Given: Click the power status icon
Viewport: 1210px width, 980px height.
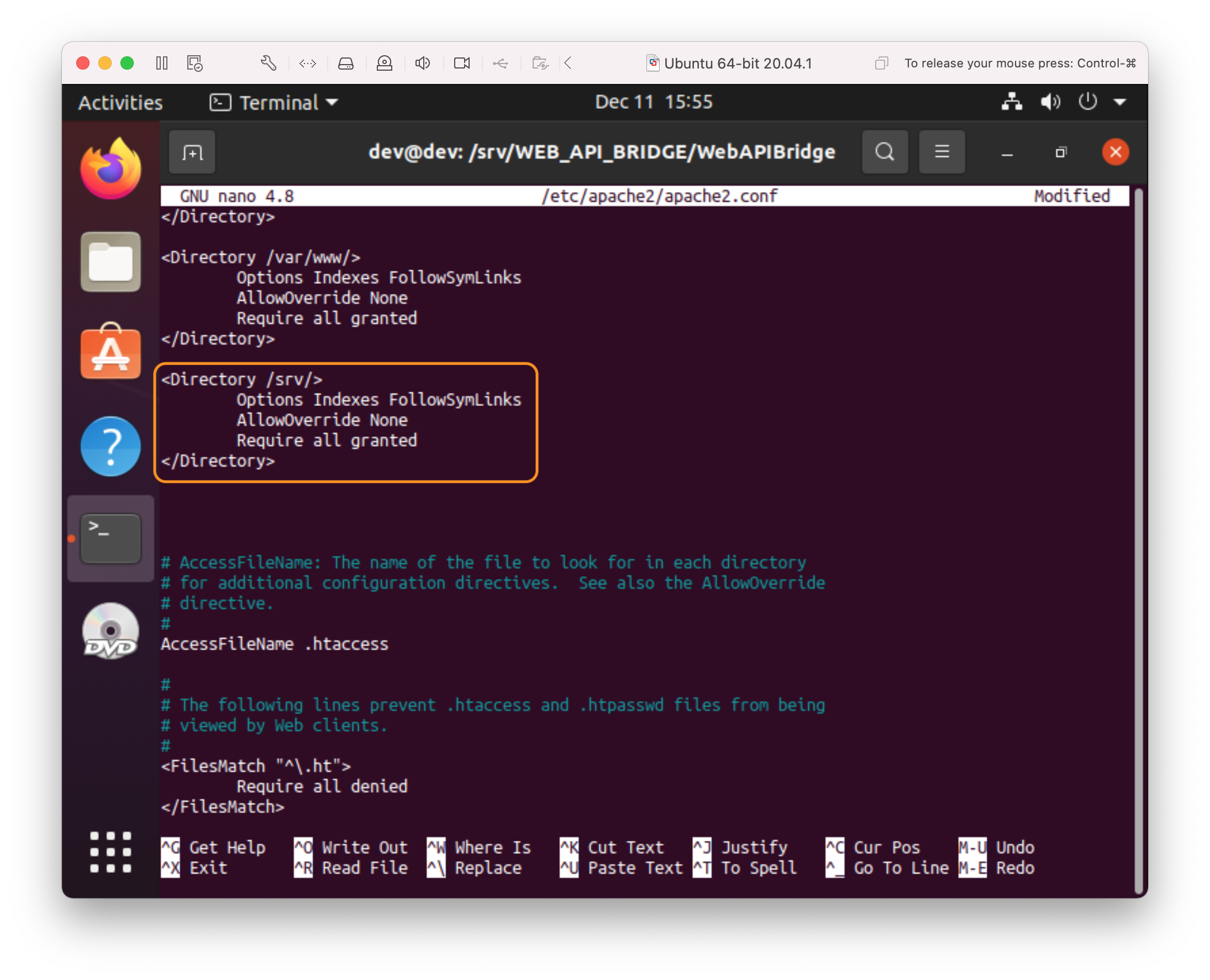Looking at the screenshot, I should tap(1087, 102).
